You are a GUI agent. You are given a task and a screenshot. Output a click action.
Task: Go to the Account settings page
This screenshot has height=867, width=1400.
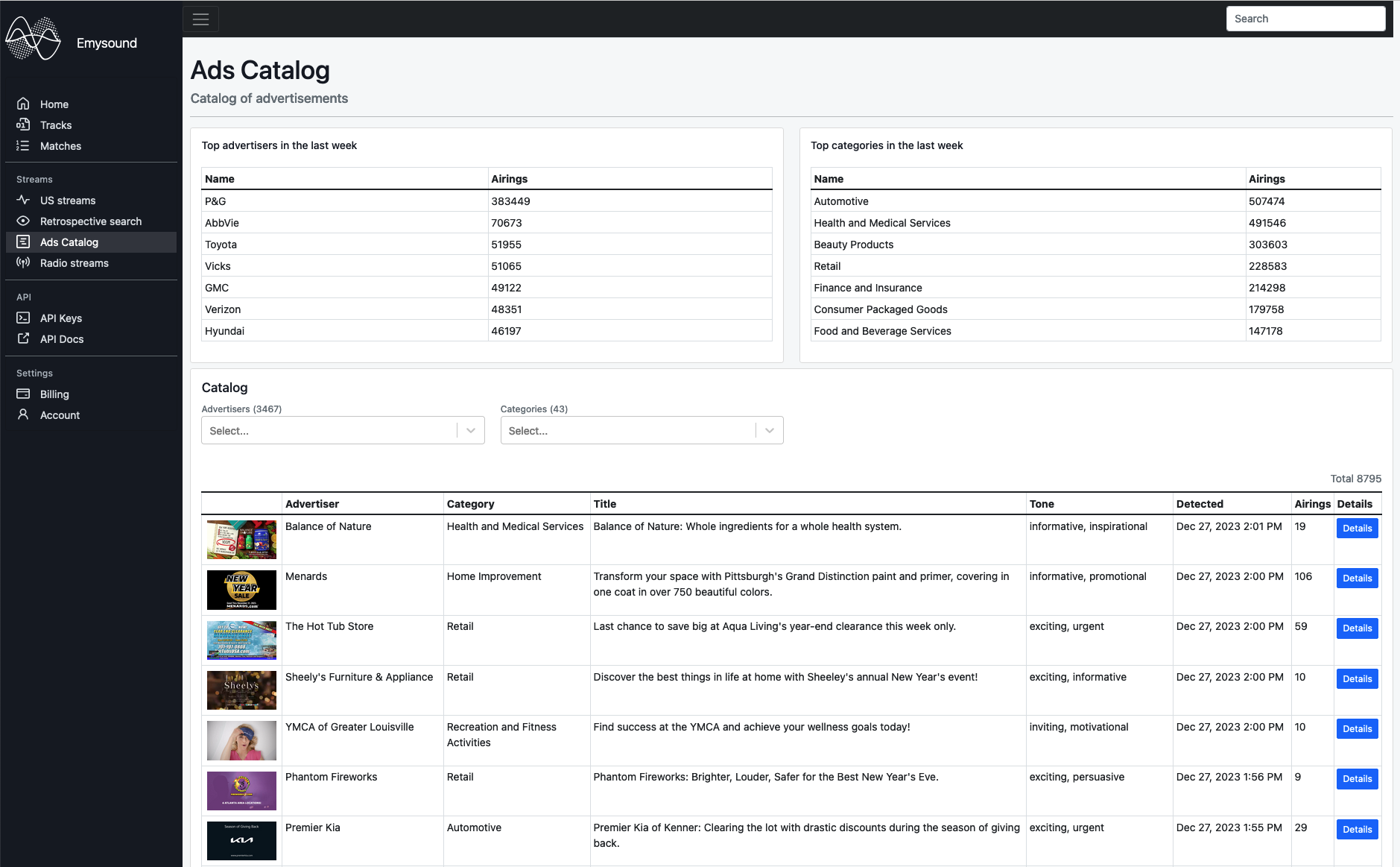tap(60, 415)
